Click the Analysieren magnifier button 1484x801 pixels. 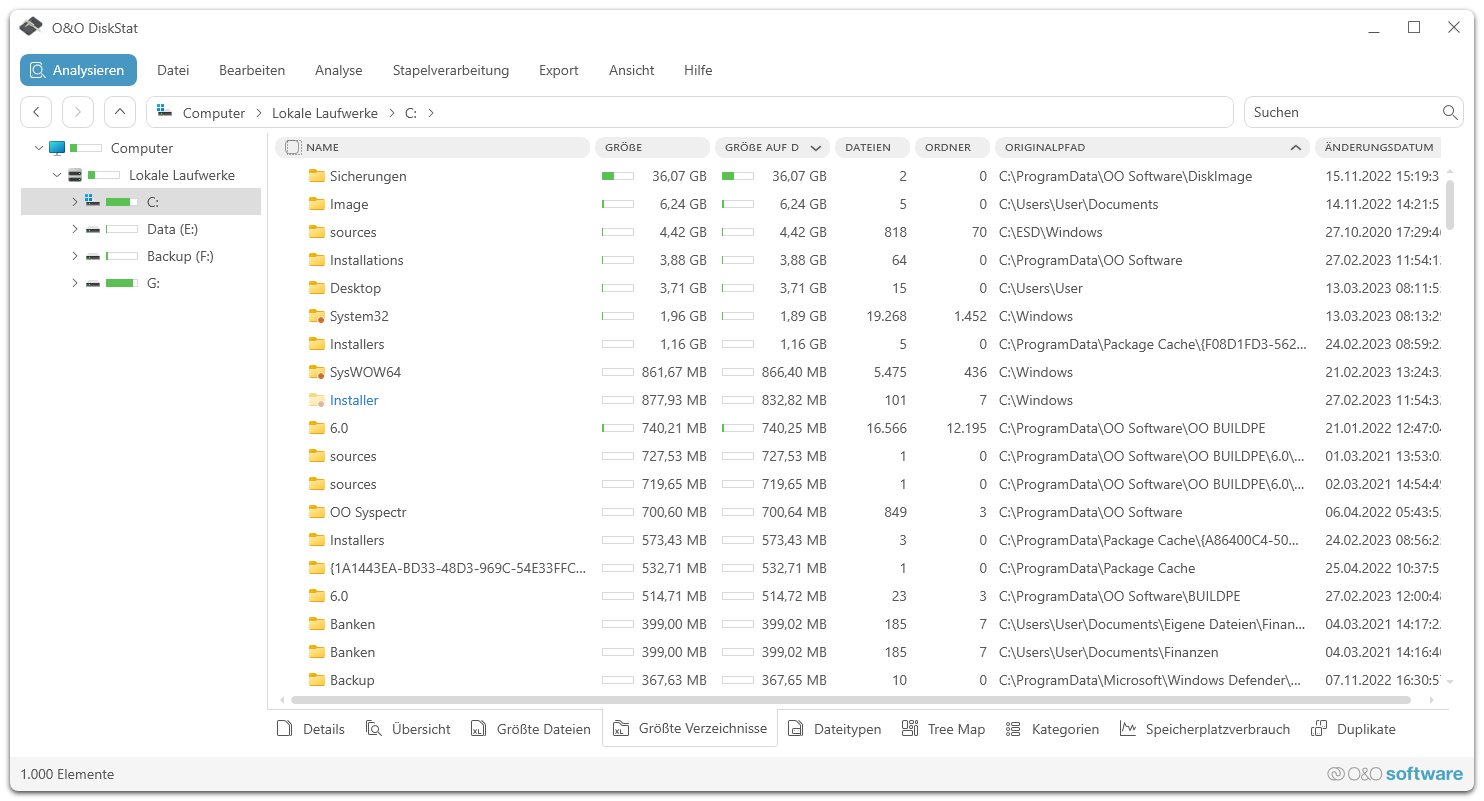(x=78, y=70)
